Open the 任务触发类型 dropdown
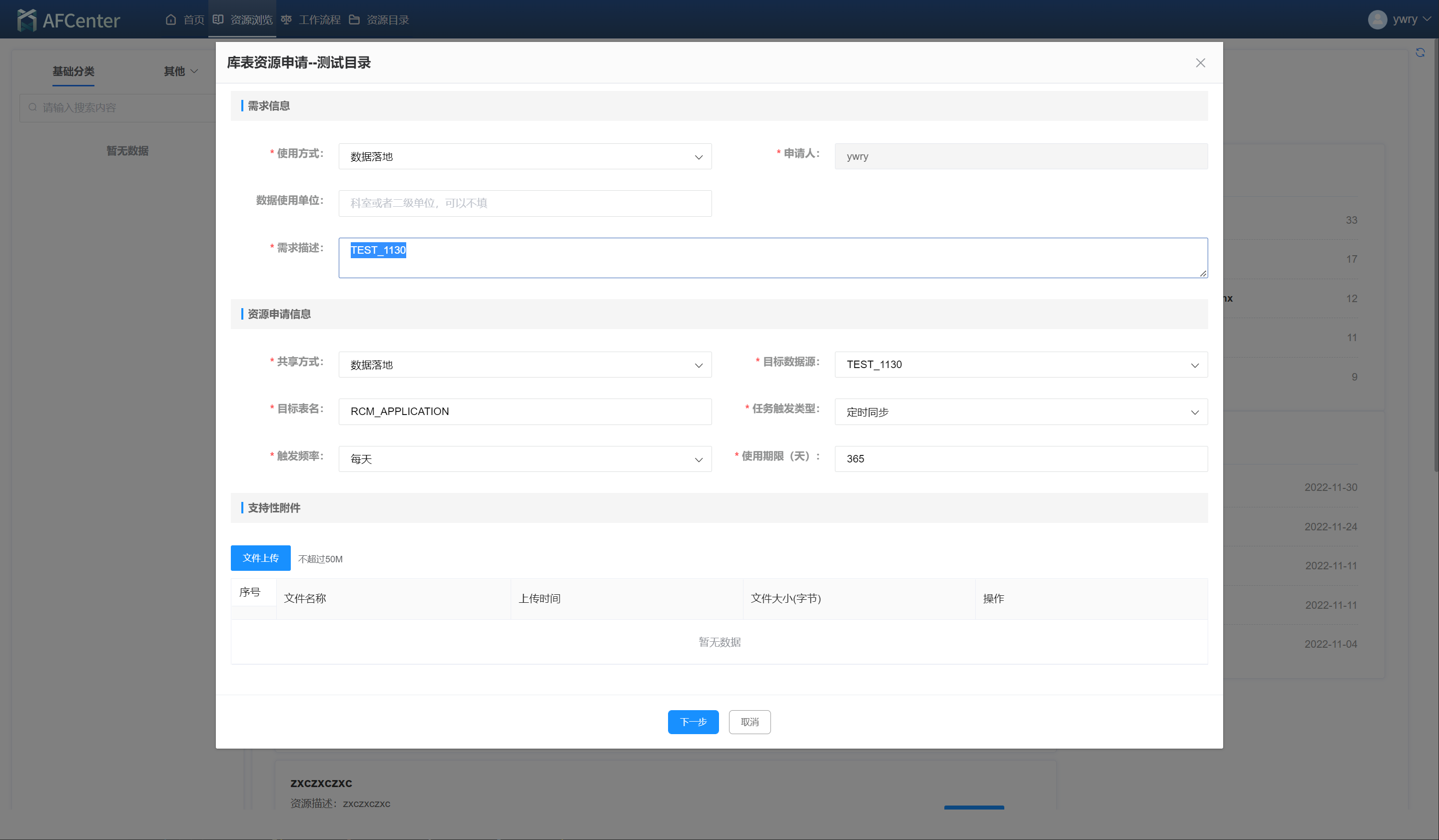The height and width of the screenshot is (840, 1439). (1021, 412)
